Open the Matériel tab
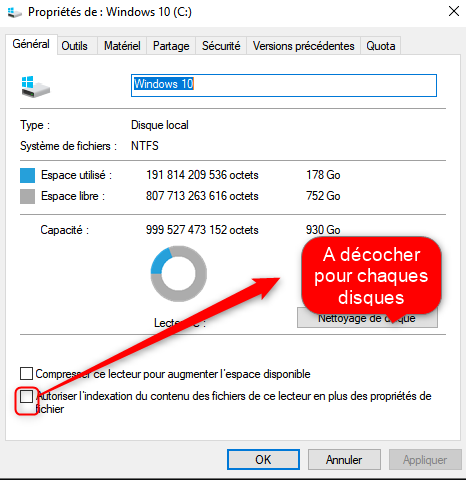Image resolution: width=466 pixels, height=480 pixels. pyautogui.click(x=122, y=46)
